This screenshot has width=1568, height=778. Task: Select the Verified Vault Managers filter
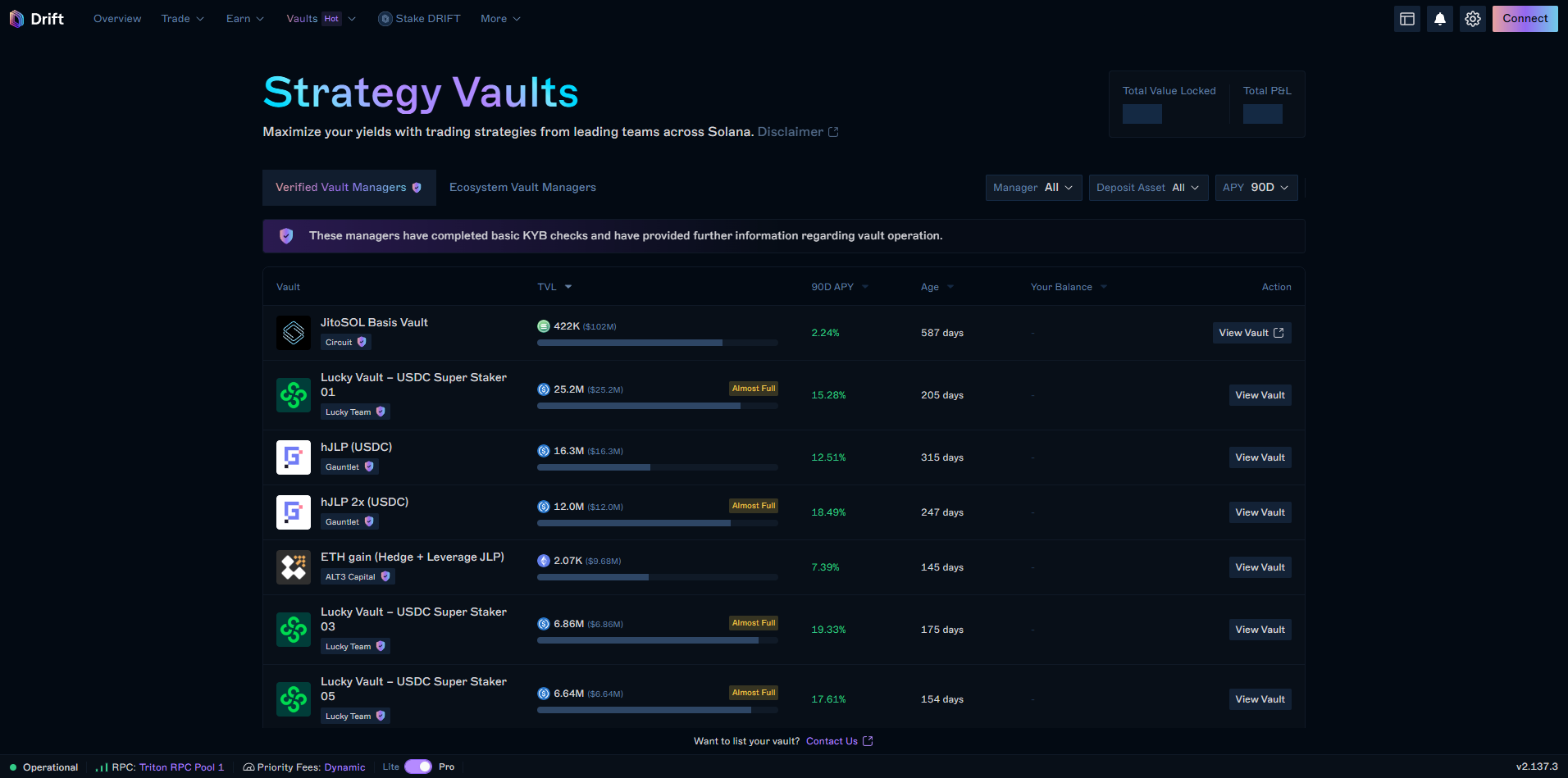click(349, 187)
